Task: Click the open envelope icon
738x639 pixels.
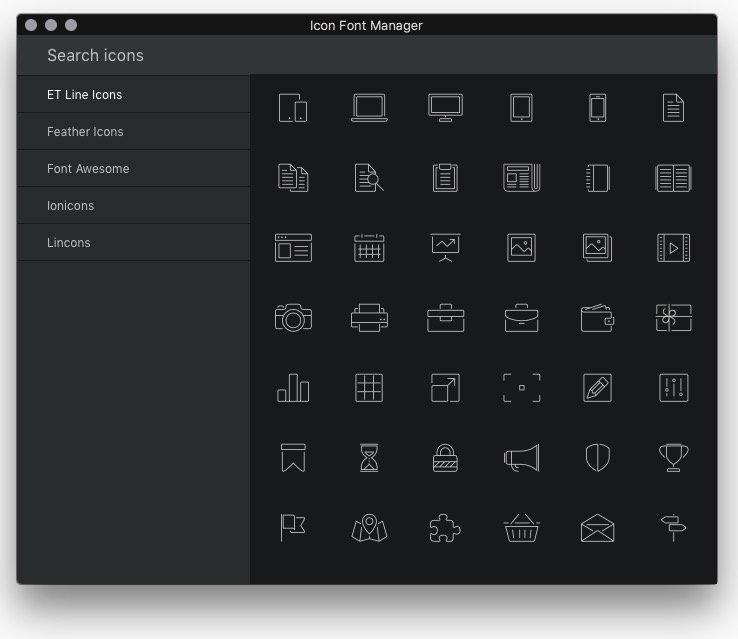Action: [598, 527]
